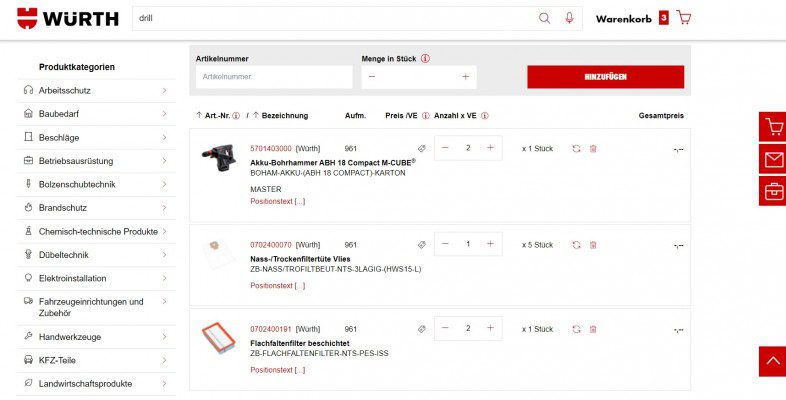This screenshot has width=786, height=400.
Task: Sort by Bezeichnung arrow
Action: click(256, 115)
